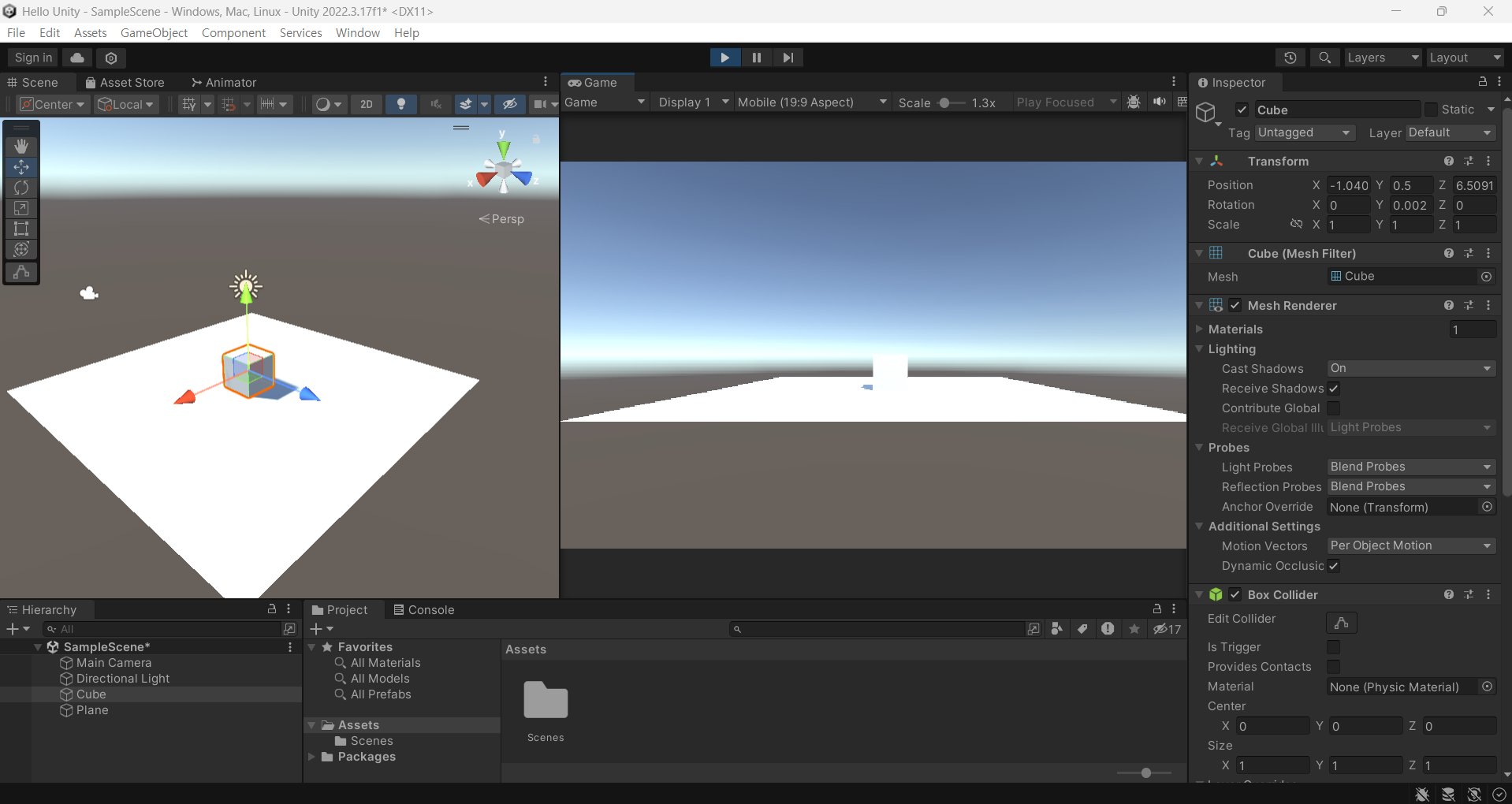
Task: Select the Rotate tool in Scene toolbar
Action: click(x=21, y=187)
